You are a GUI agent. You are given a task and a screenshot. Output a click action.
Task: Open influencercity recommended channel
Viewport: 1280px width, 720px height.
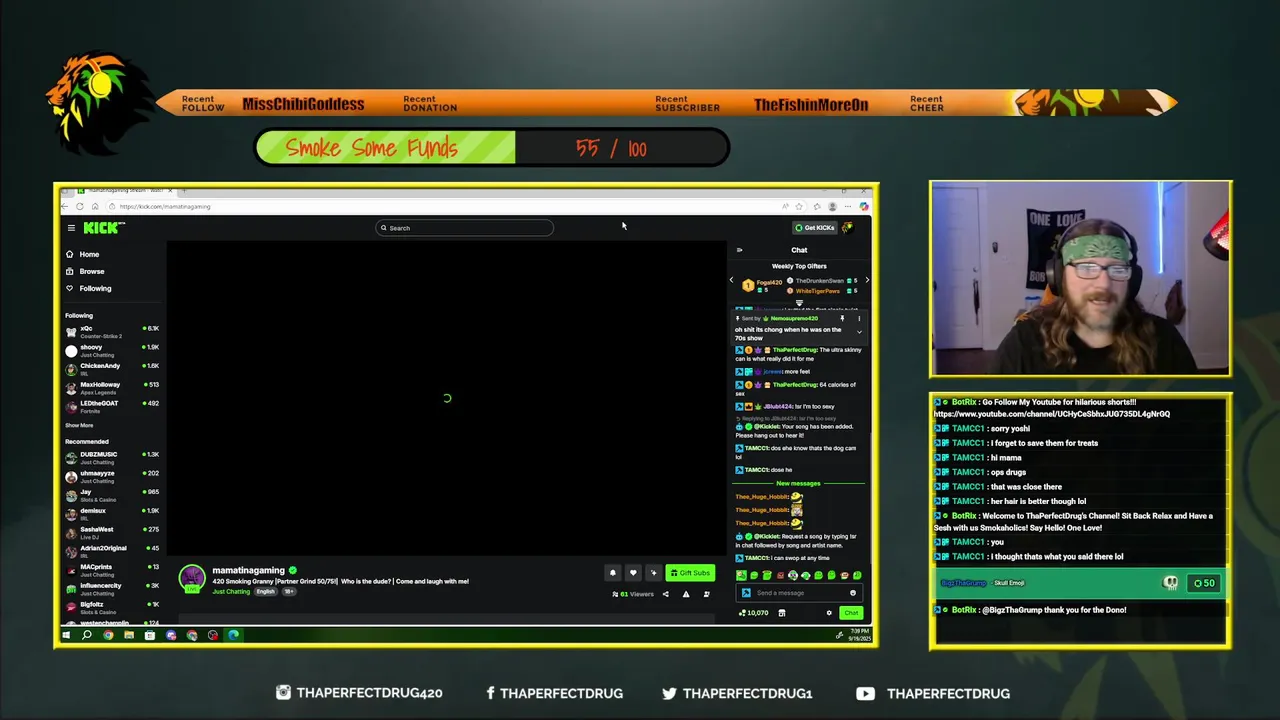click(112, 588)
